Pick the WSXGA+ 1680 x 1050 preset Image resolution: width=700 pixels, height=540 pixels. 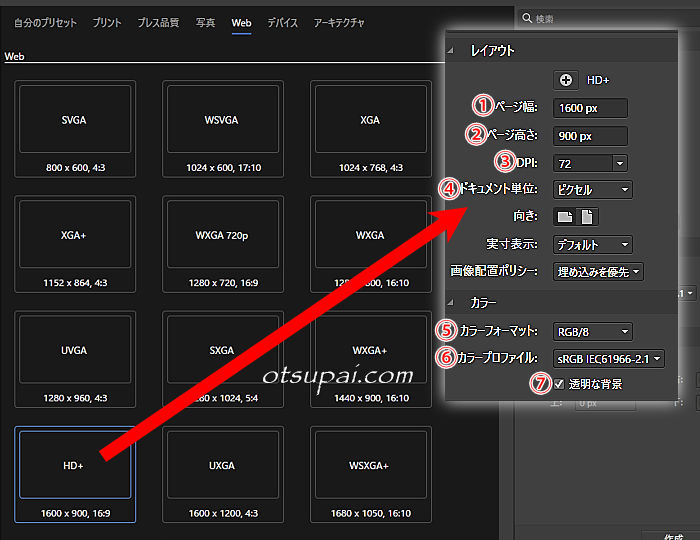370,474
